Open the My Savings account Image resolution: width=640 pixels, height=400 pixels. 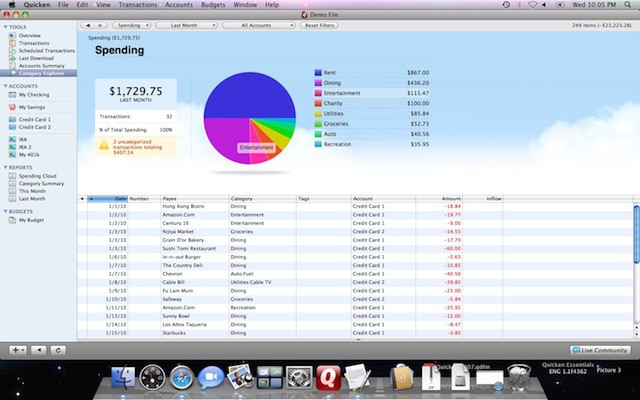(32, 107)
